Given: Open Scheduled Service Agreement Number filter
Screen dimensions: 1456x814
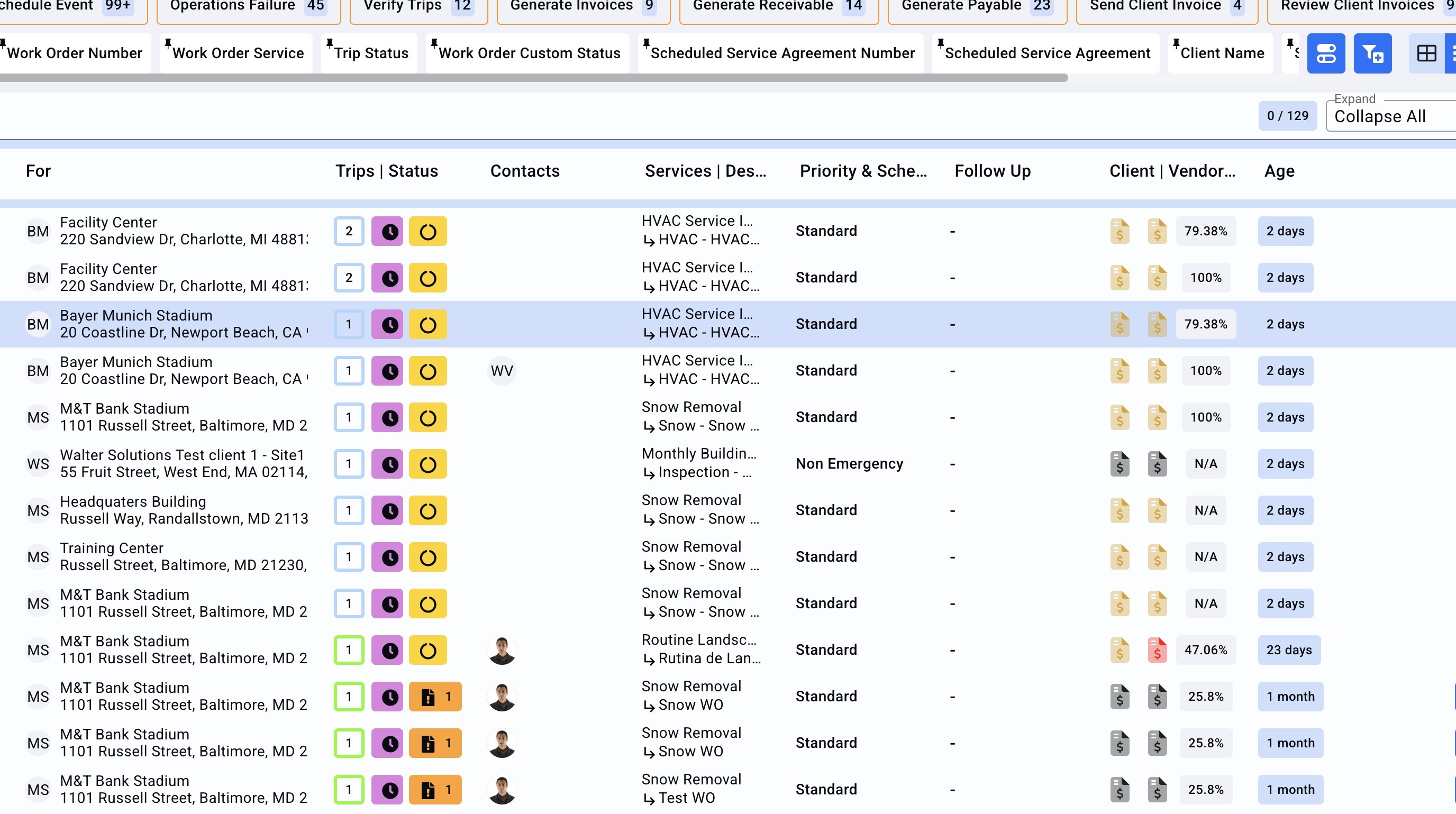Looking at the screenshot, I should (x=782, y=53).
